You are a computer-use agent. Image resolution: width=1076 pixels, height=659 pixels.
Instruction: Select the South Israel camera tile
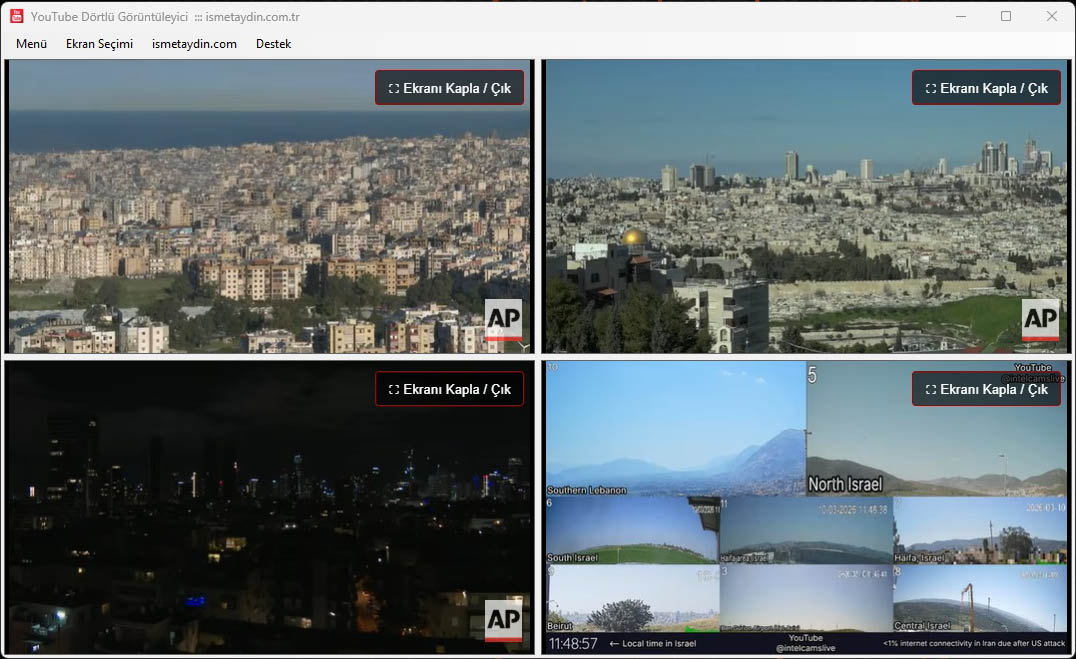tap(631, 530)
